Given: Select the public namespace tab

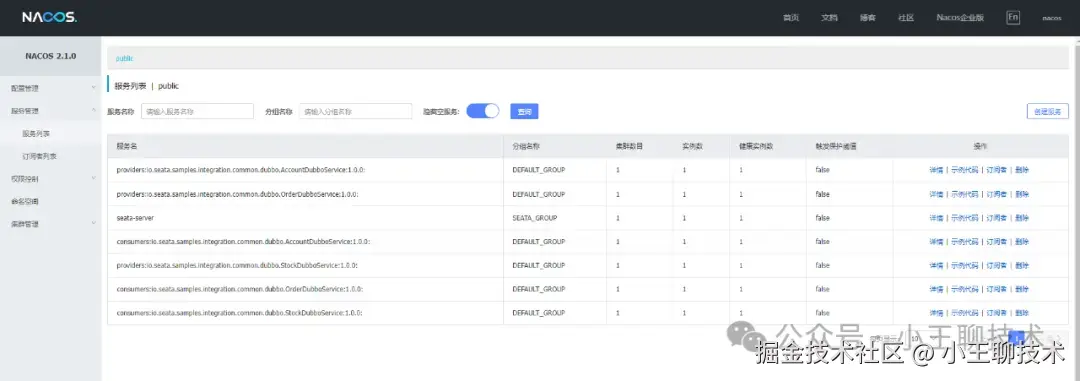Looking at the screenshot, I should click(125, 59).
